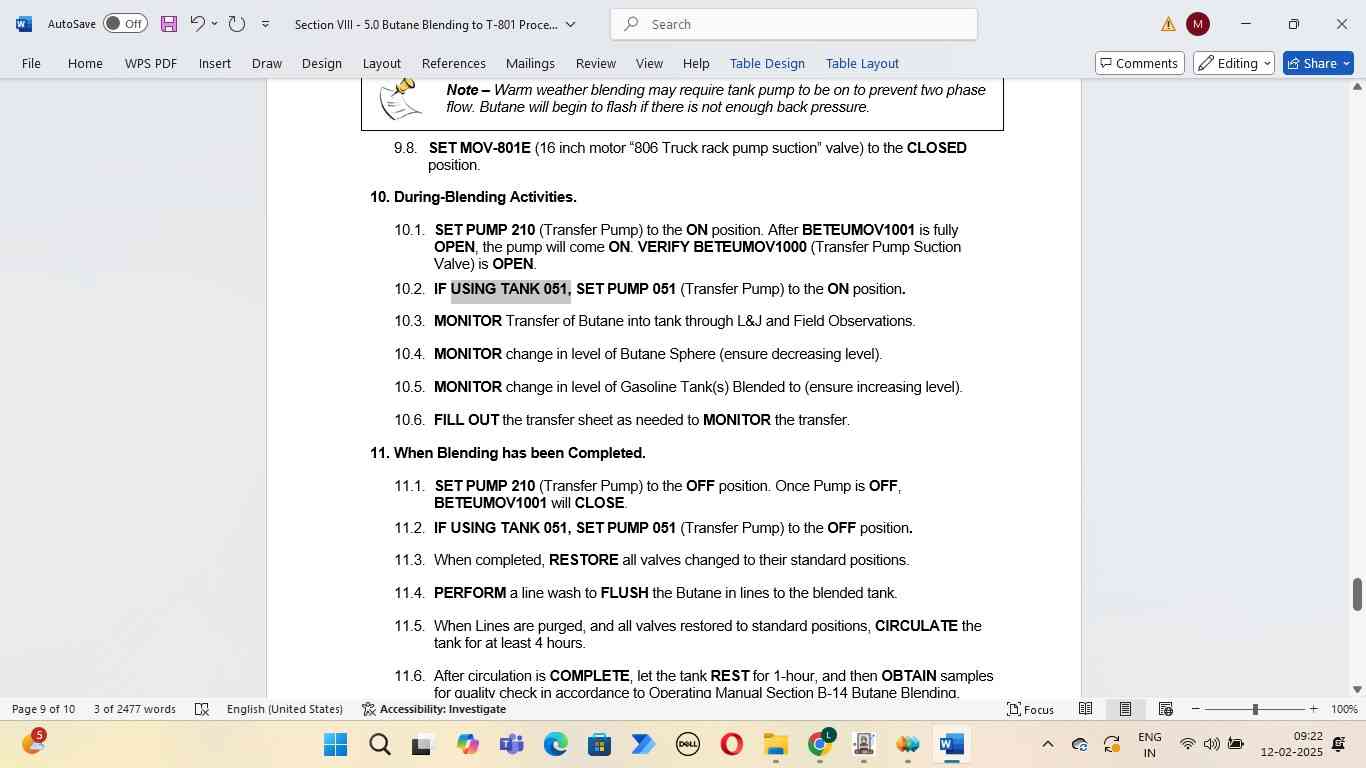Click the yellow warning alert icon
The image size is (1366, 768).
[x=1168, y=24]
